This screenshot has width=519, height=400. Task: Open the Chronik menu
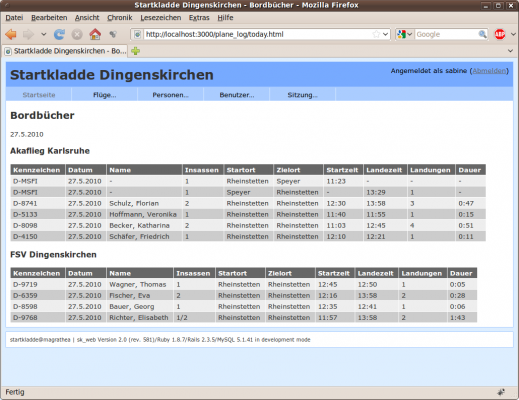[120, 18]
